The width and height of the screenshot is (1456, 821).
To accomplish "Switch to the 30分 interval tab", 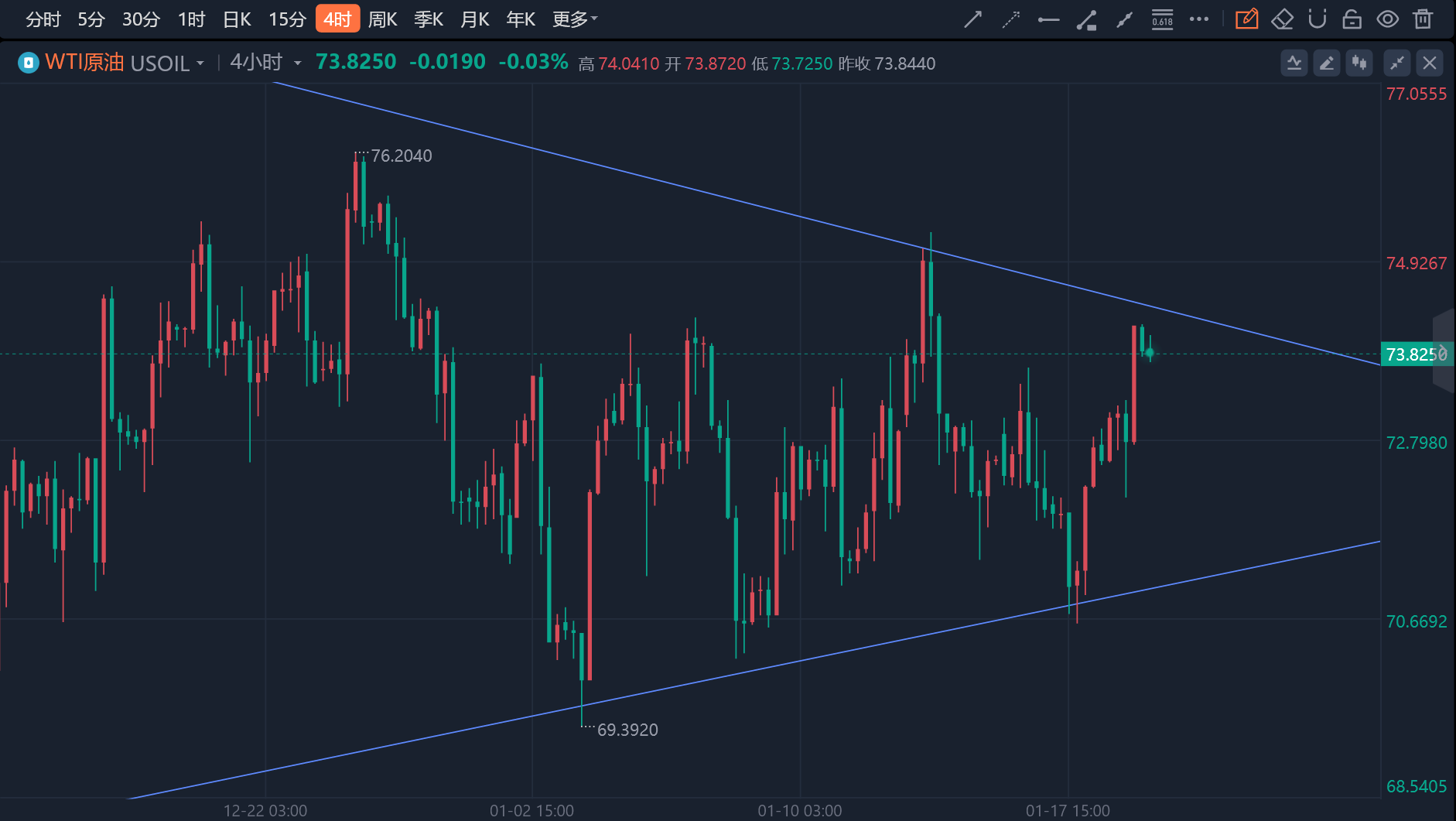I will click(141, 19).
